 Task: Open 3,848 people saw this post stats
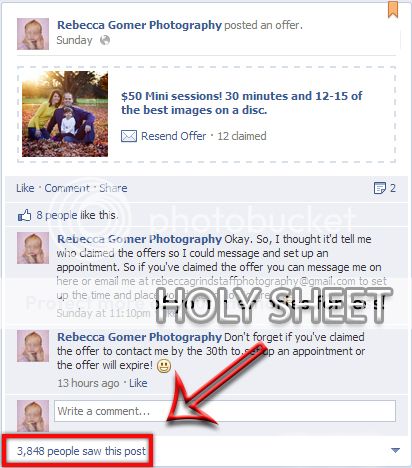(81, 451)
